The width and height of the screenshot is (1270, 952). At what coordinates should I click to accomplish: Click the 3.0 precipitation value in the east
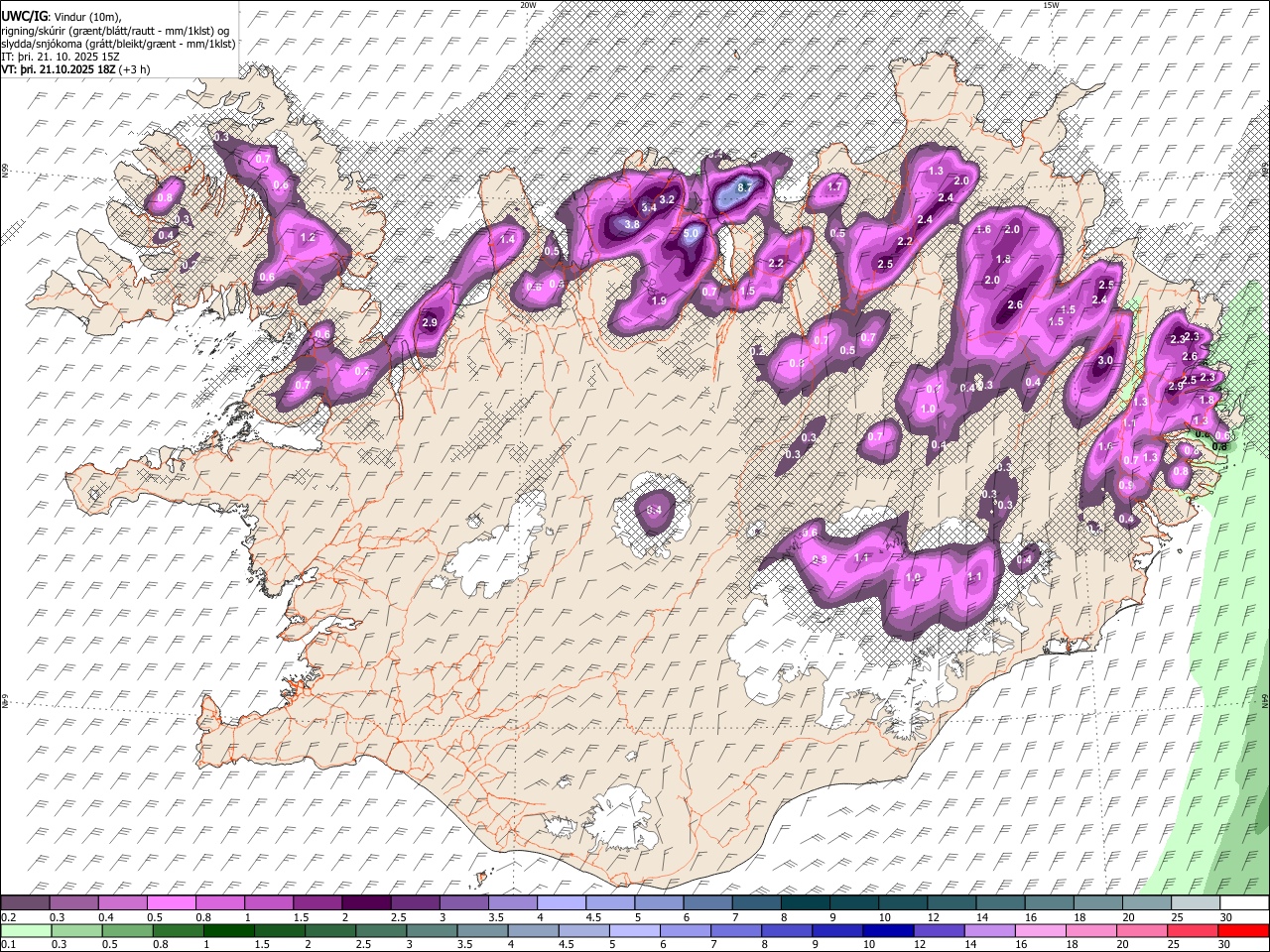point(1104,361)
